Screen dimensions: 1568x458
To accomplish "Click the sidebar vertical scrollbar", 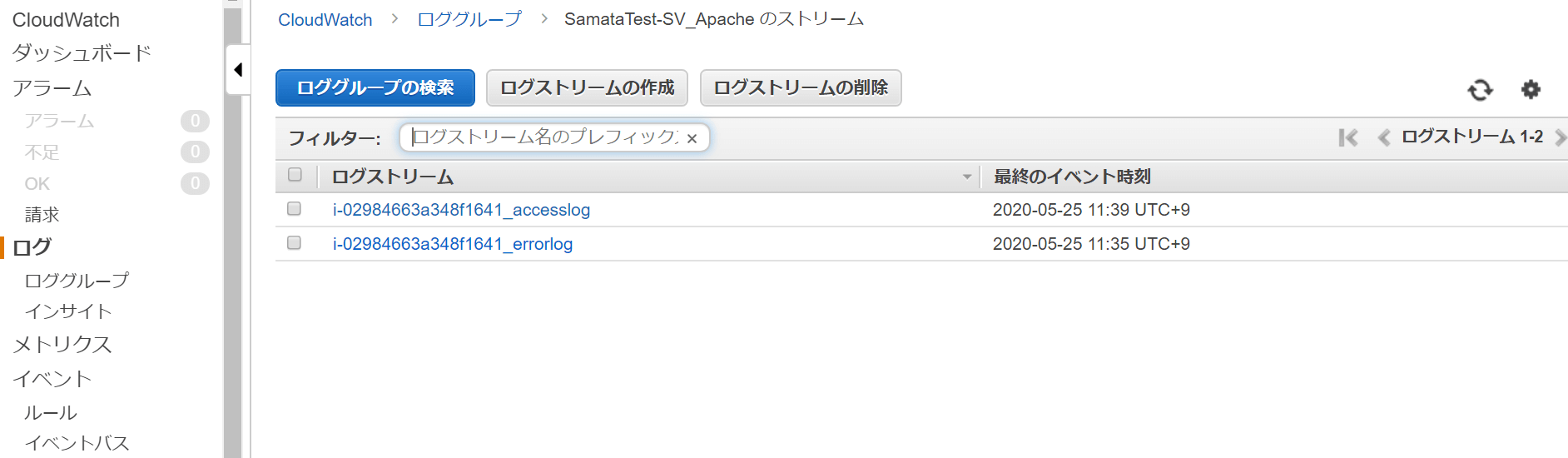I will (x=232, y=250).
